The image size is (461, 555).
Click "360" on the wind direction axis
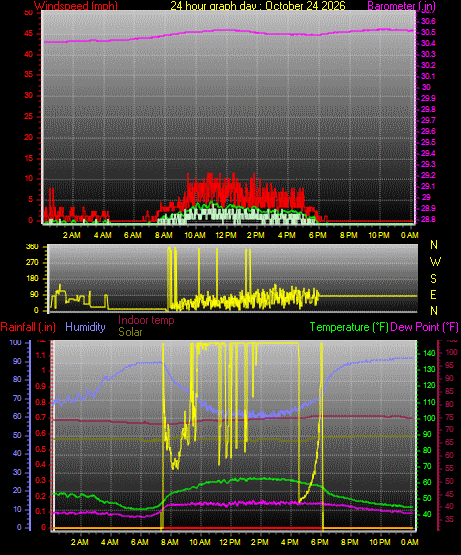click(x=32, y=247)
